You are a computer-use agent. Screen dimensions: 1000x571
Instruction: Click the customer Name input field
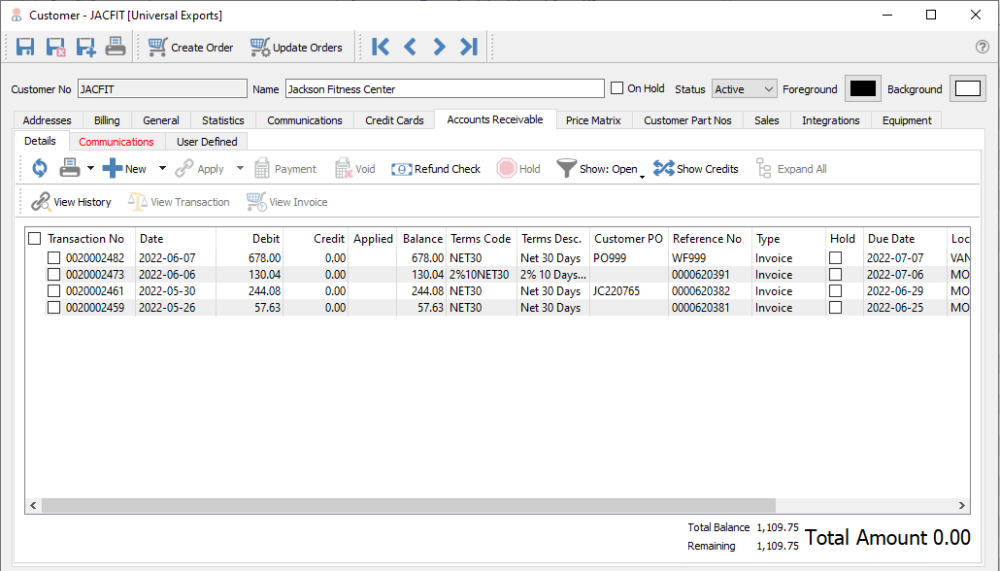444,89
